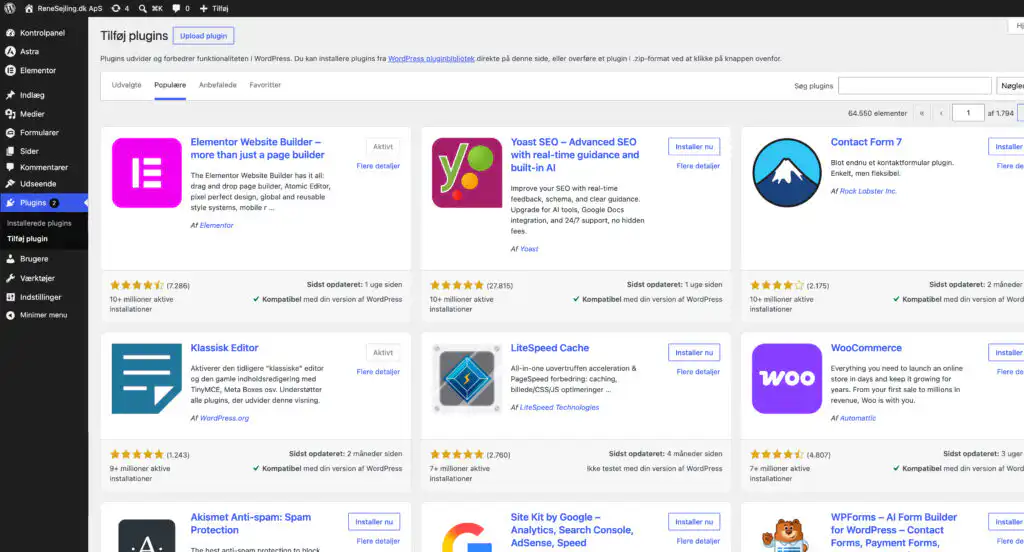The width and height of the screenshot is (1024, 552).
Task: View Flere detaljer for Elementor
Action: tap(378, 166)
